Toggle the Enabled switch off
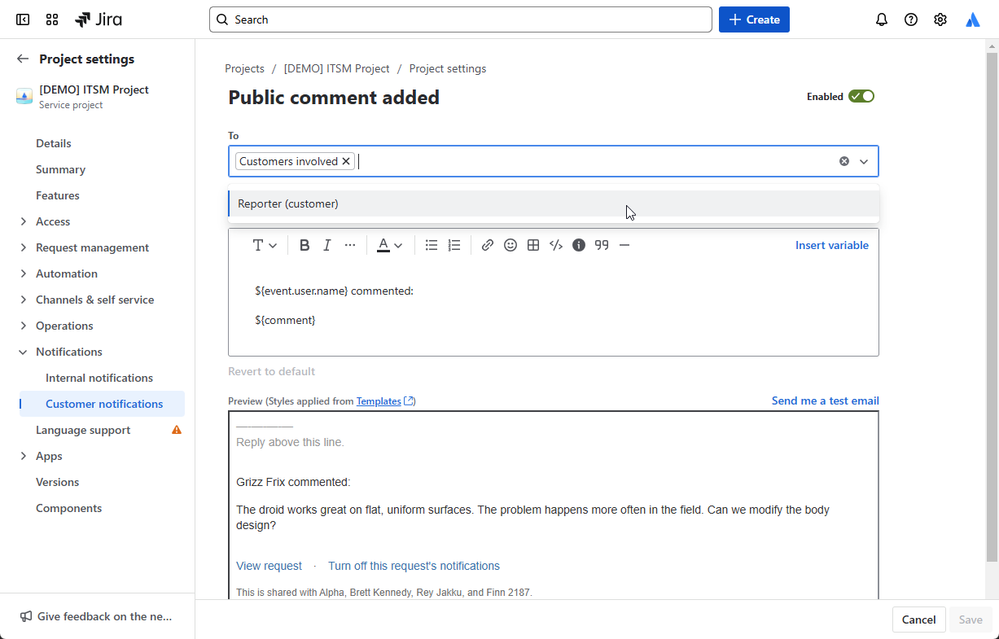The width and height of the screenshot is (999, 639). click(861, 96)
